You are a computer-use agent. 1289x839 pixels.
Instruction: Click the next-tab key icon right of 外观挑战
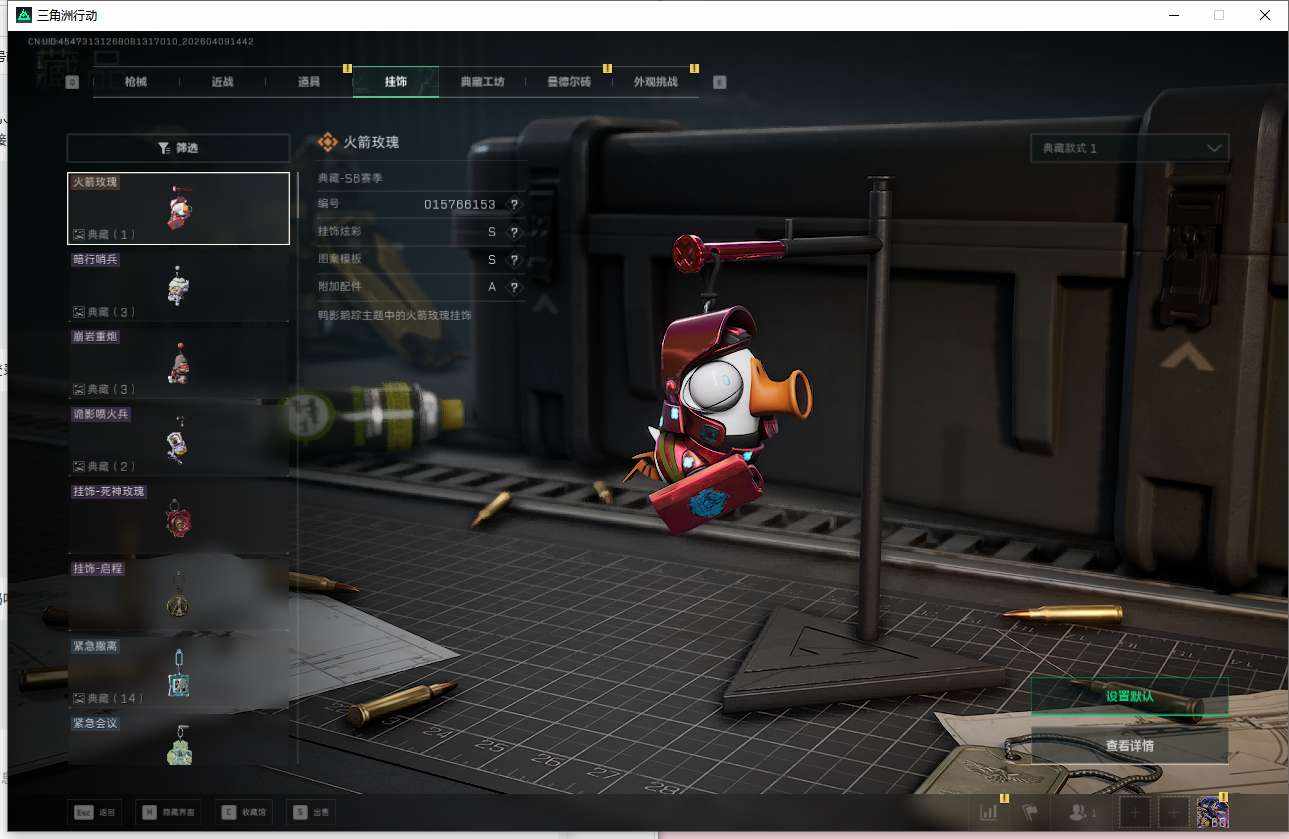point(720,82)
